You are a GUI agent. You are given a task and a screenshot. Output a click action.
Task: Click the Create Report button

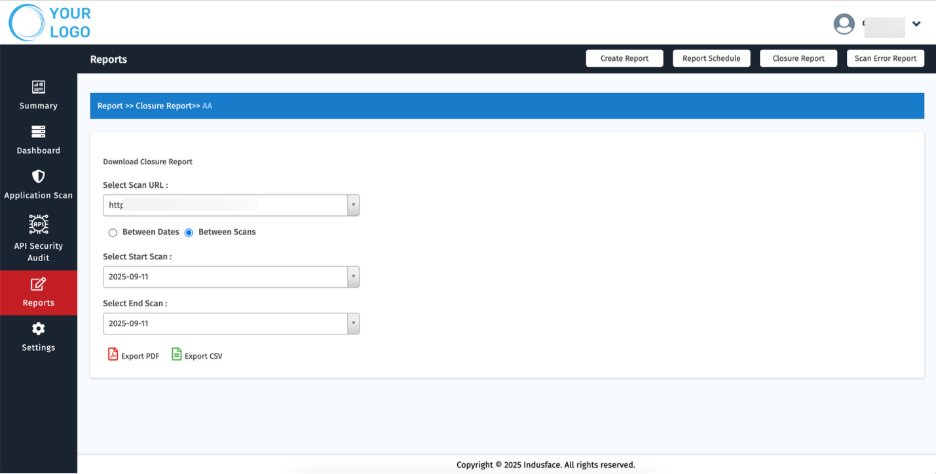pos(624,59)
